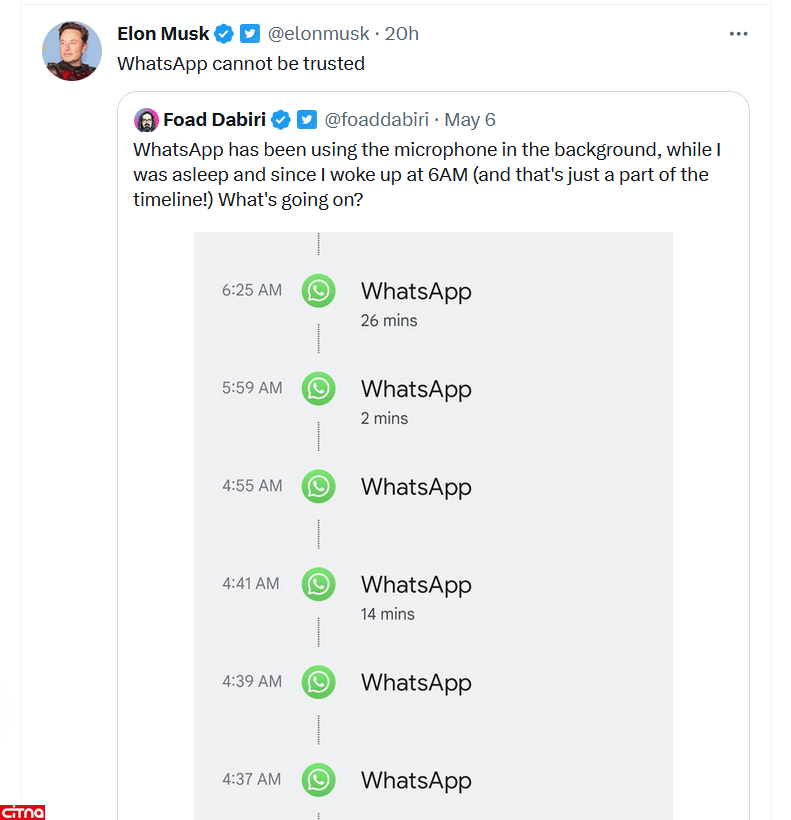Viewport: 791px width, 820px height.
Task: Open the @foaddabiri handle link
Action: pyautogui.click(x=376, y=120)
